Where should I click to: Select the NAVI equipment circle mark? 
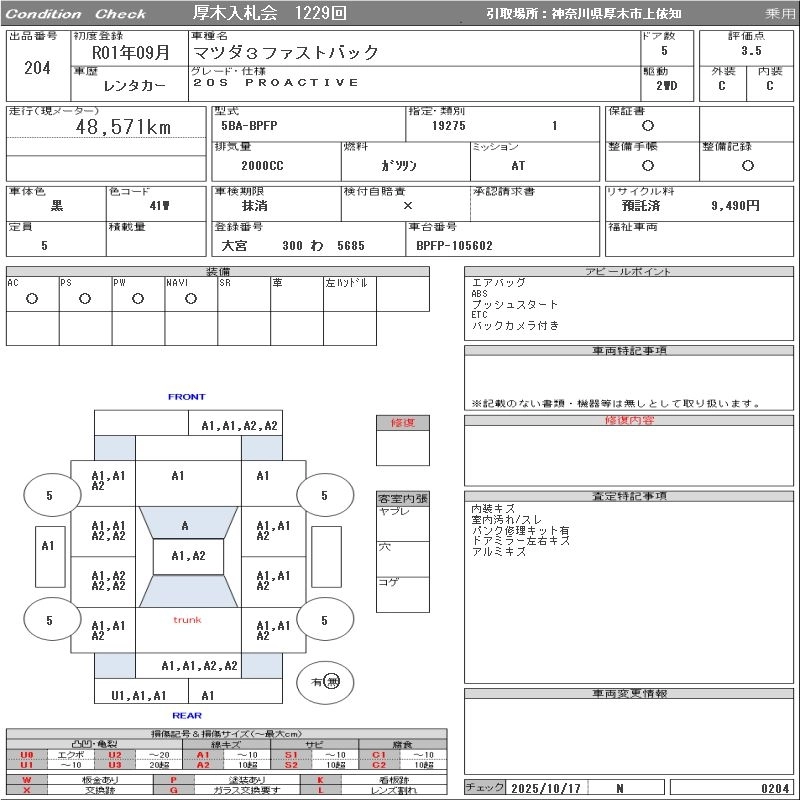[190, 299]
